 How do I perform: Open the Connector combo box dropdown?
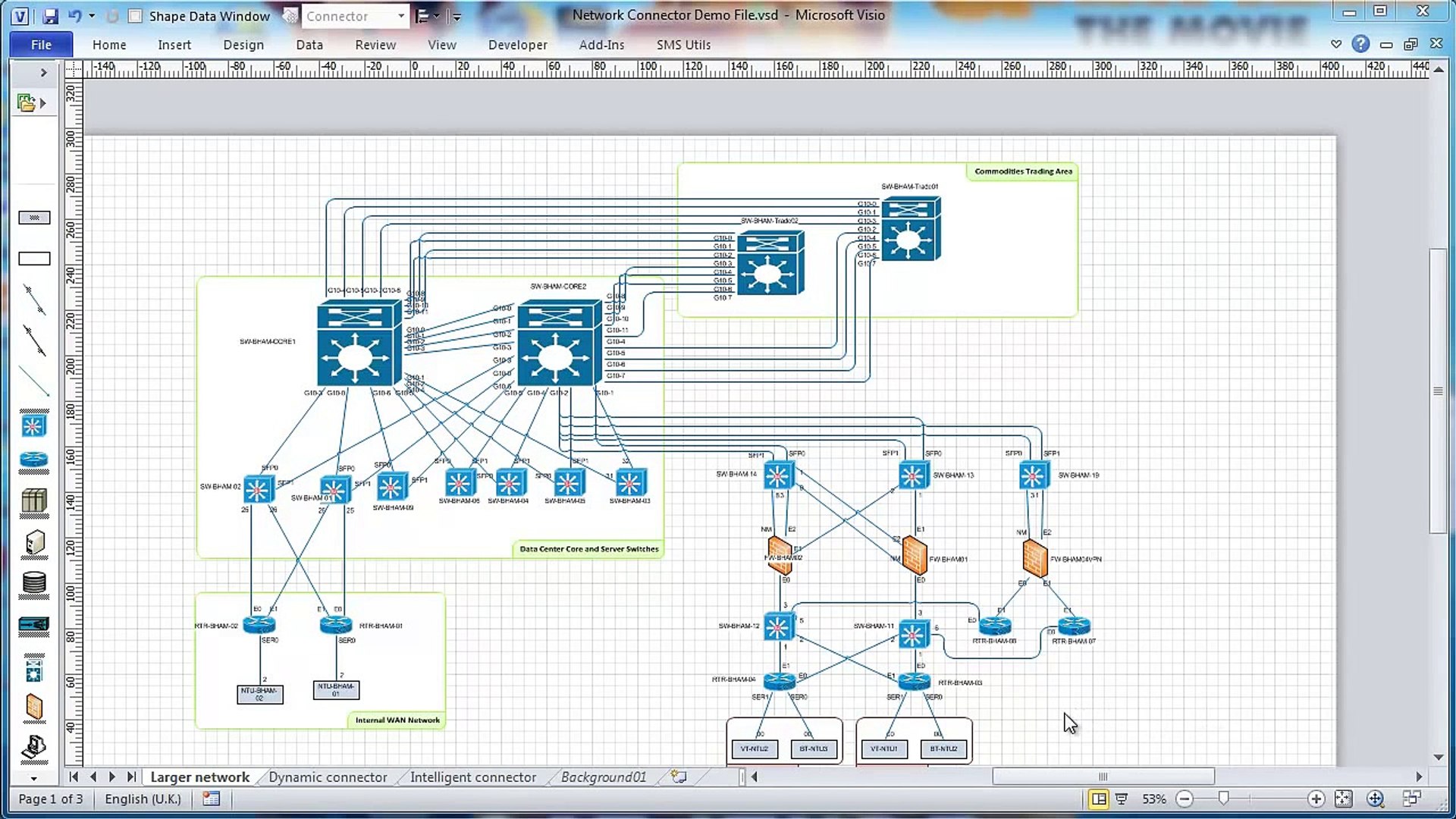pyautogui.click(x=401, y=16)
